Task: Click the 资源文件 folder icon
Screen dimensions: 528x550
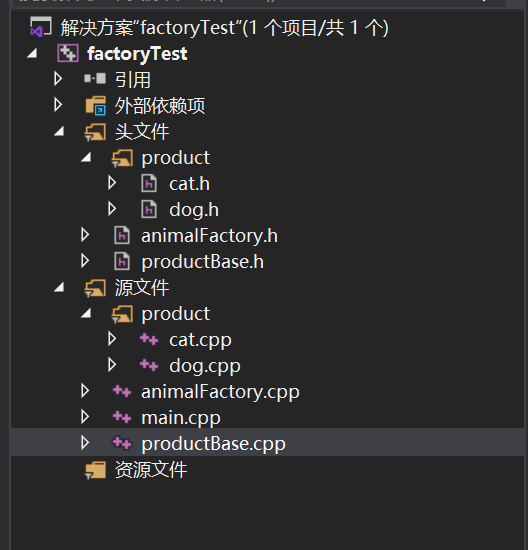Action: tap(95, 470)
